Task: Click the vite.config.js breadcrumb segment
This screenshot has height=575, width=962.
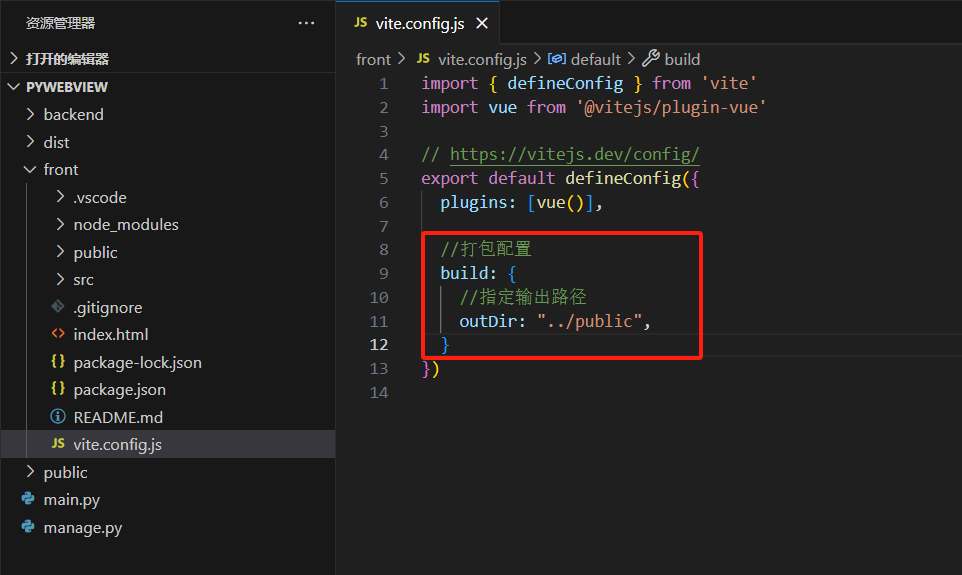Action: click(483, 60)
